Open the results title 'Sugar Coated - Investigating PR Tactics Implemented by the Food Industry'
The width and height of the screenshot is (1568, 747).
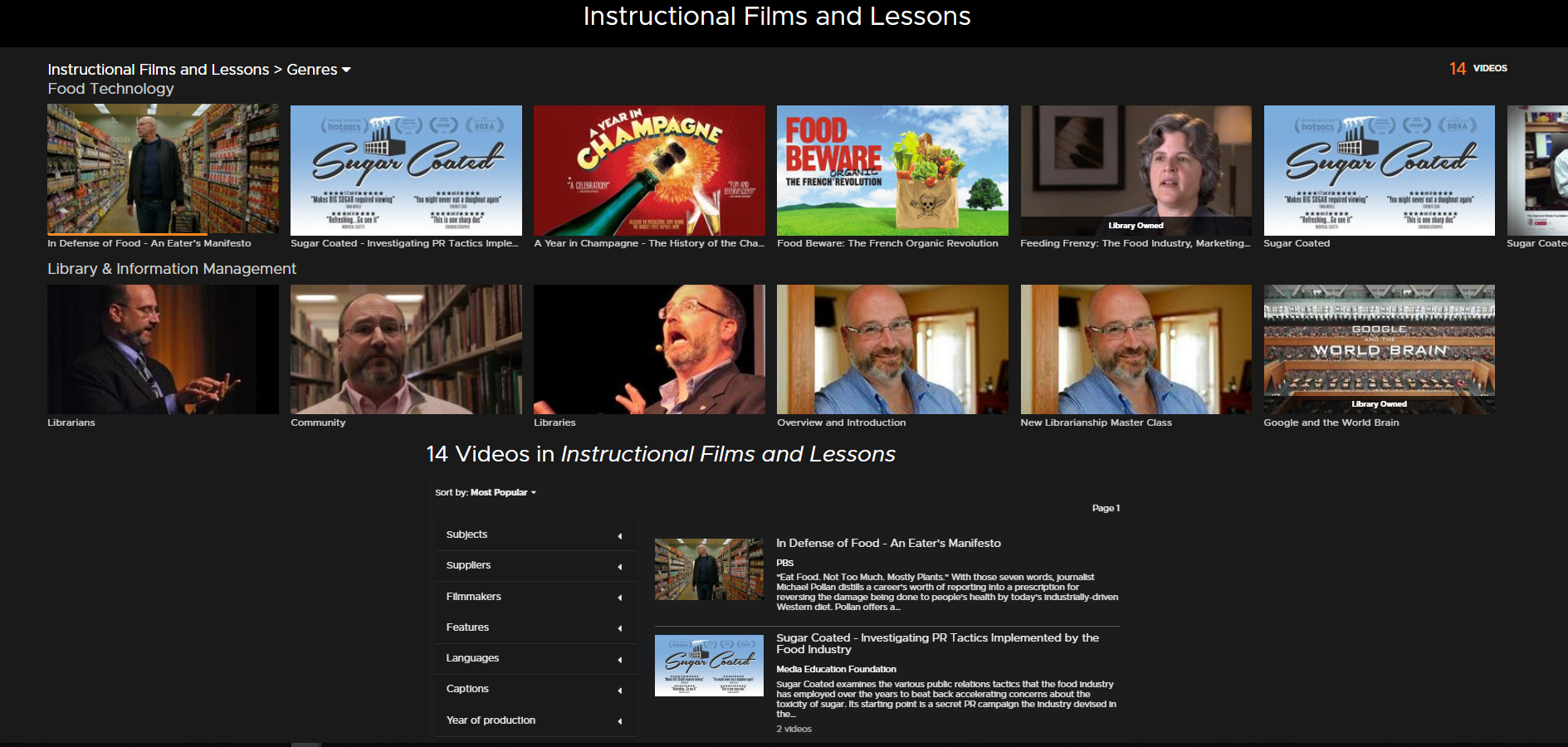[937, 643]
